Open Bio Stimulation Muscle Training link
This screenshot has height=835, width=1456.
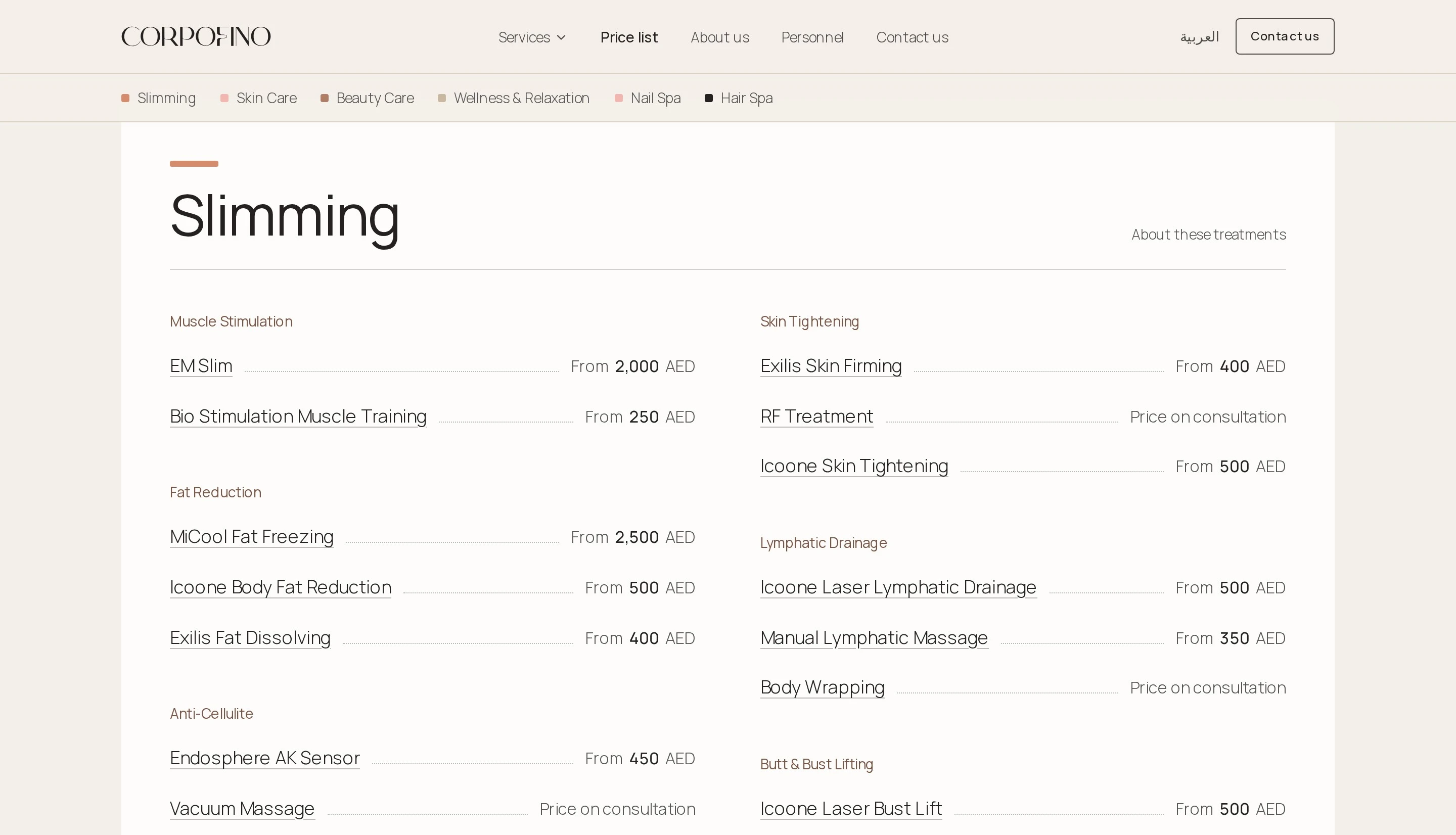pyautogui.click(x=298, y=416)
